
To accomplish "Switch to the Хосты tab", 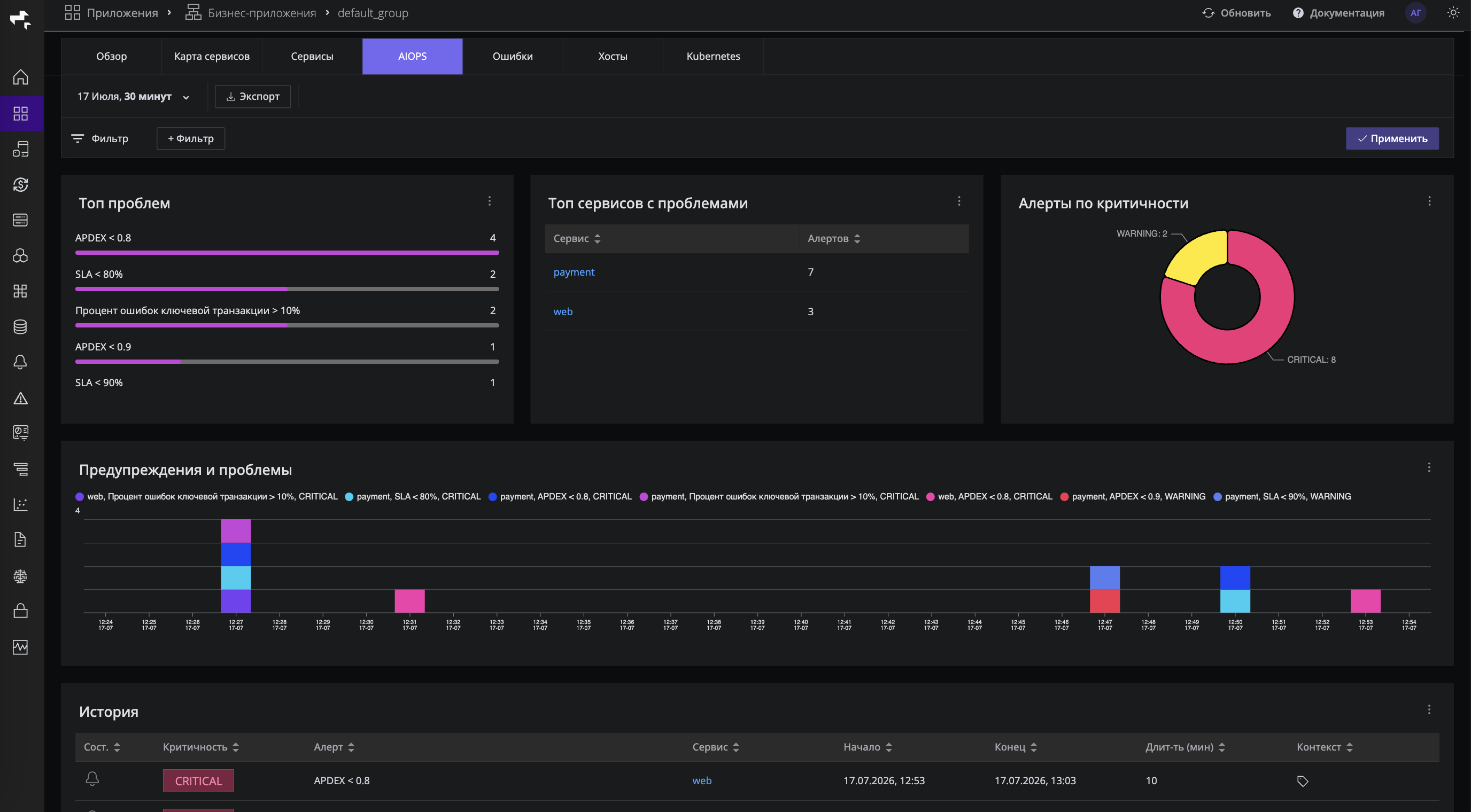I will (613, 56).
